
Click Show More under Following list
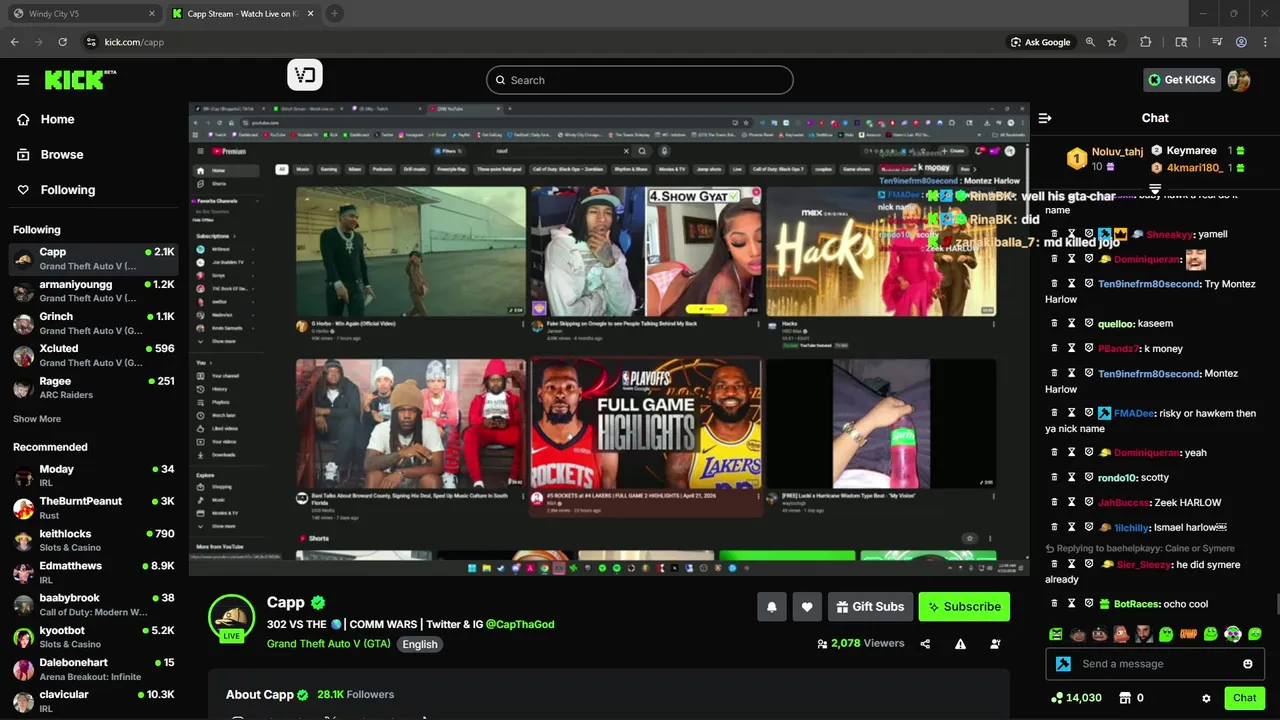click(x=37, y=419)
